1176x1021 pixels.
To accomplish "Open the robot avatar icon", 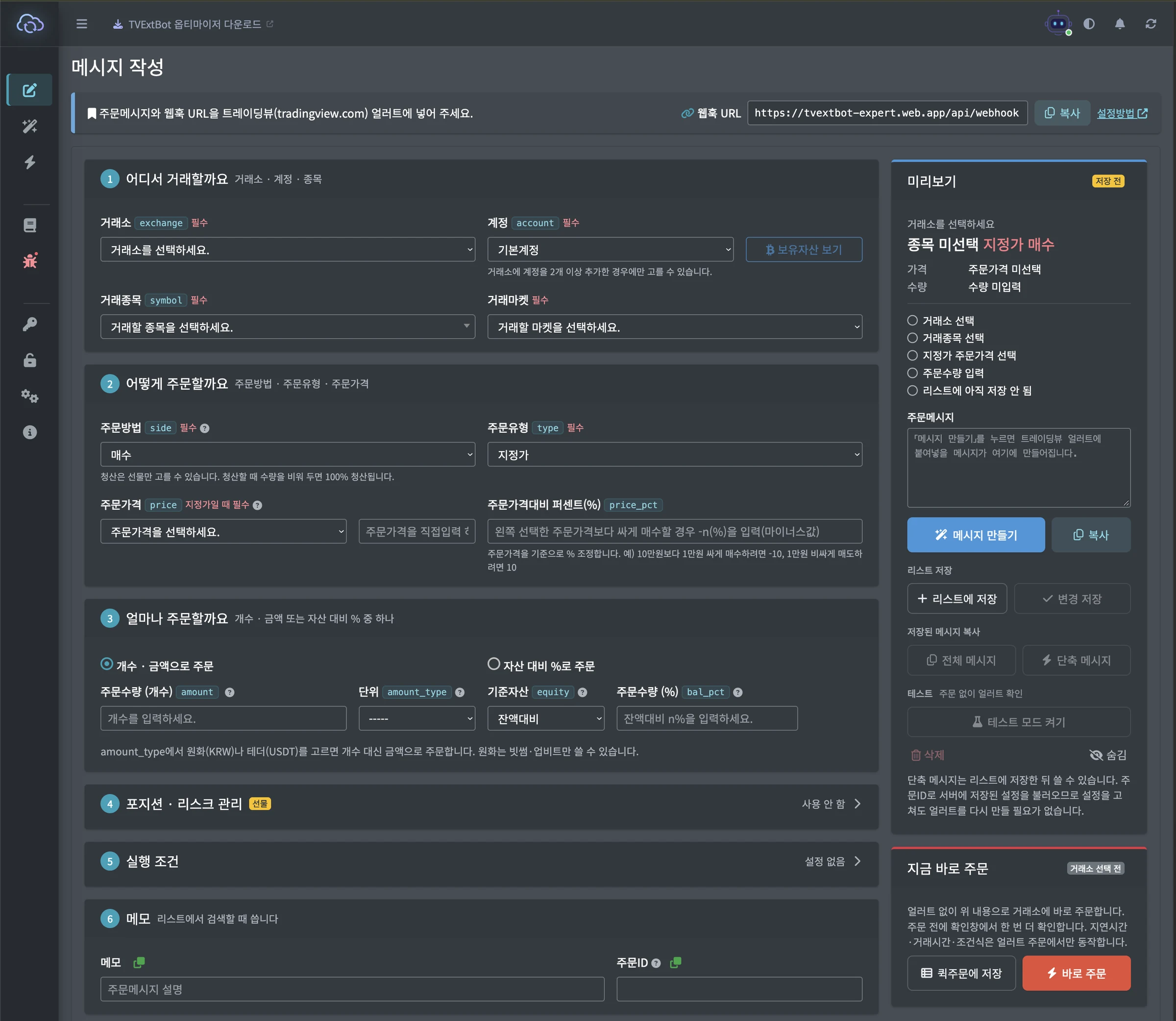I will pyautogui.click(x=1058, y=24).
